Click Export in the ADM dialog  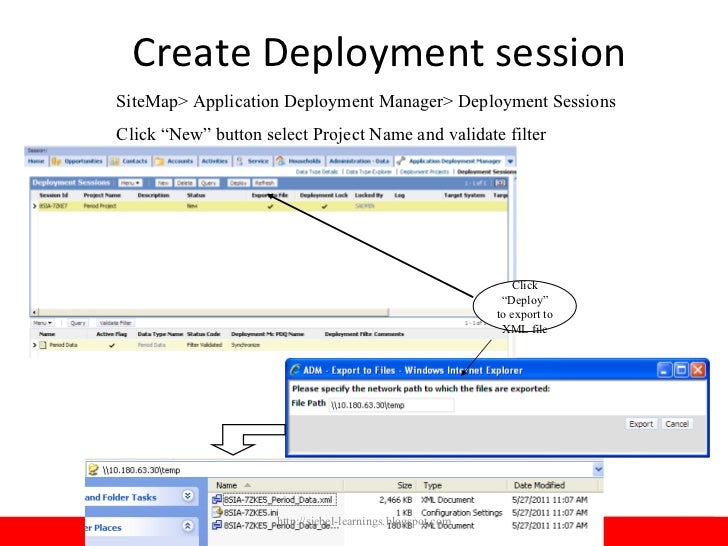click(x=641, y=424)
